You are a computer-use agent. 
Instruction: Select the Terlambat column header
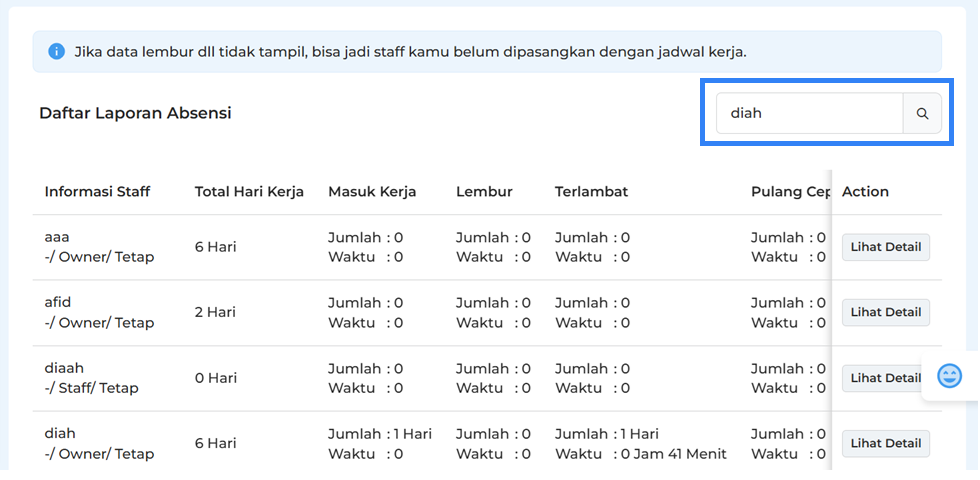pyautogui.click(x=591, y=191)
